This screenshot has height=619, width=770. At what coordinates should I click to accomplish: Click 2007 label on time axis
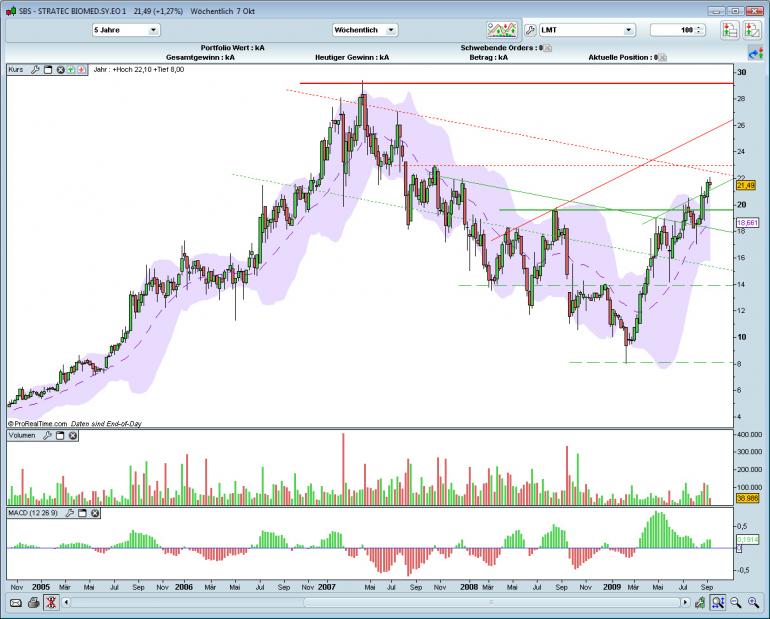click(x=327, y=587)
